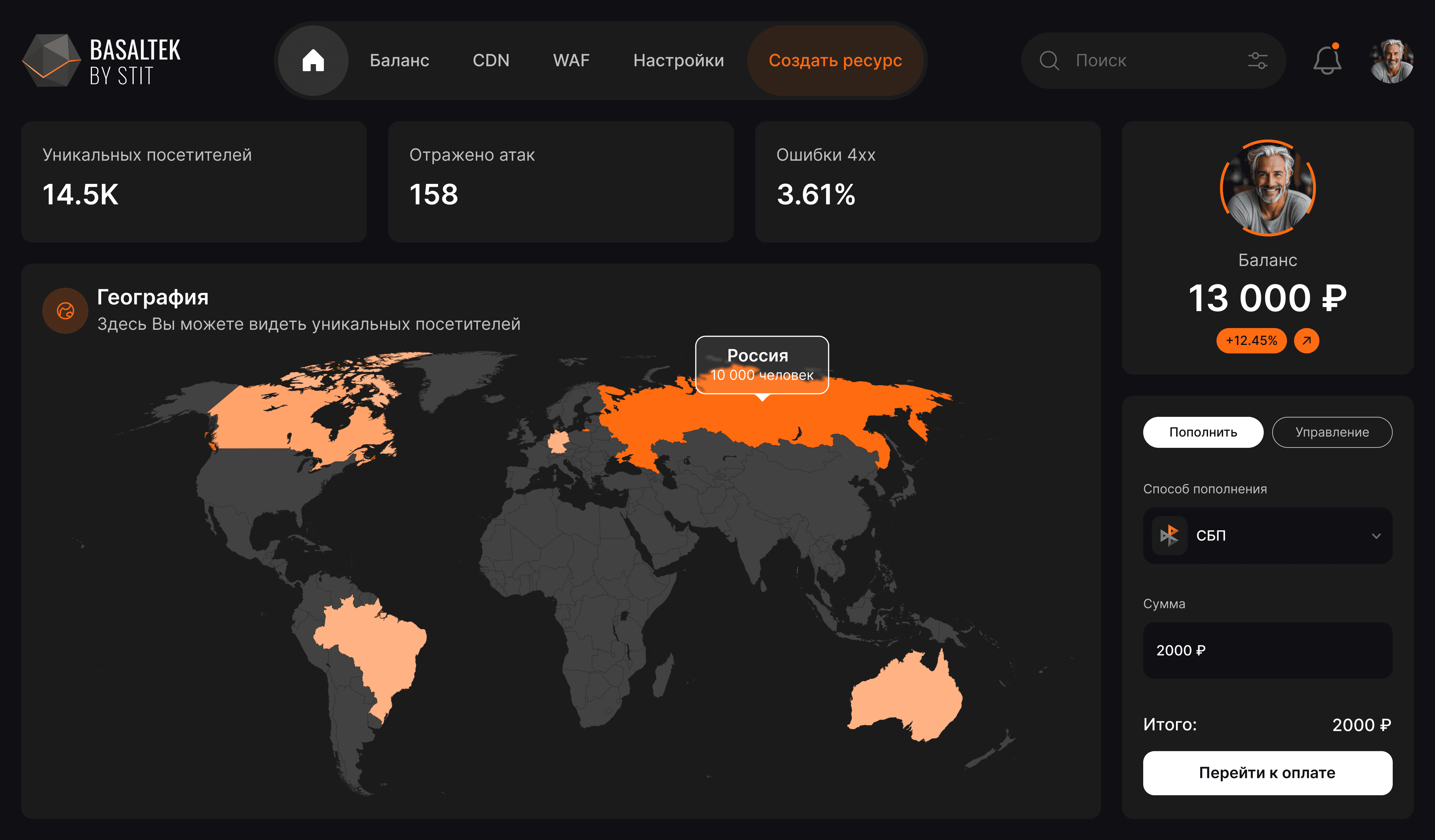Image resolution: width=1435 pixels, height=840 pixels.
Task: Open the СБП payment method selector
Action: (1267, 535)
